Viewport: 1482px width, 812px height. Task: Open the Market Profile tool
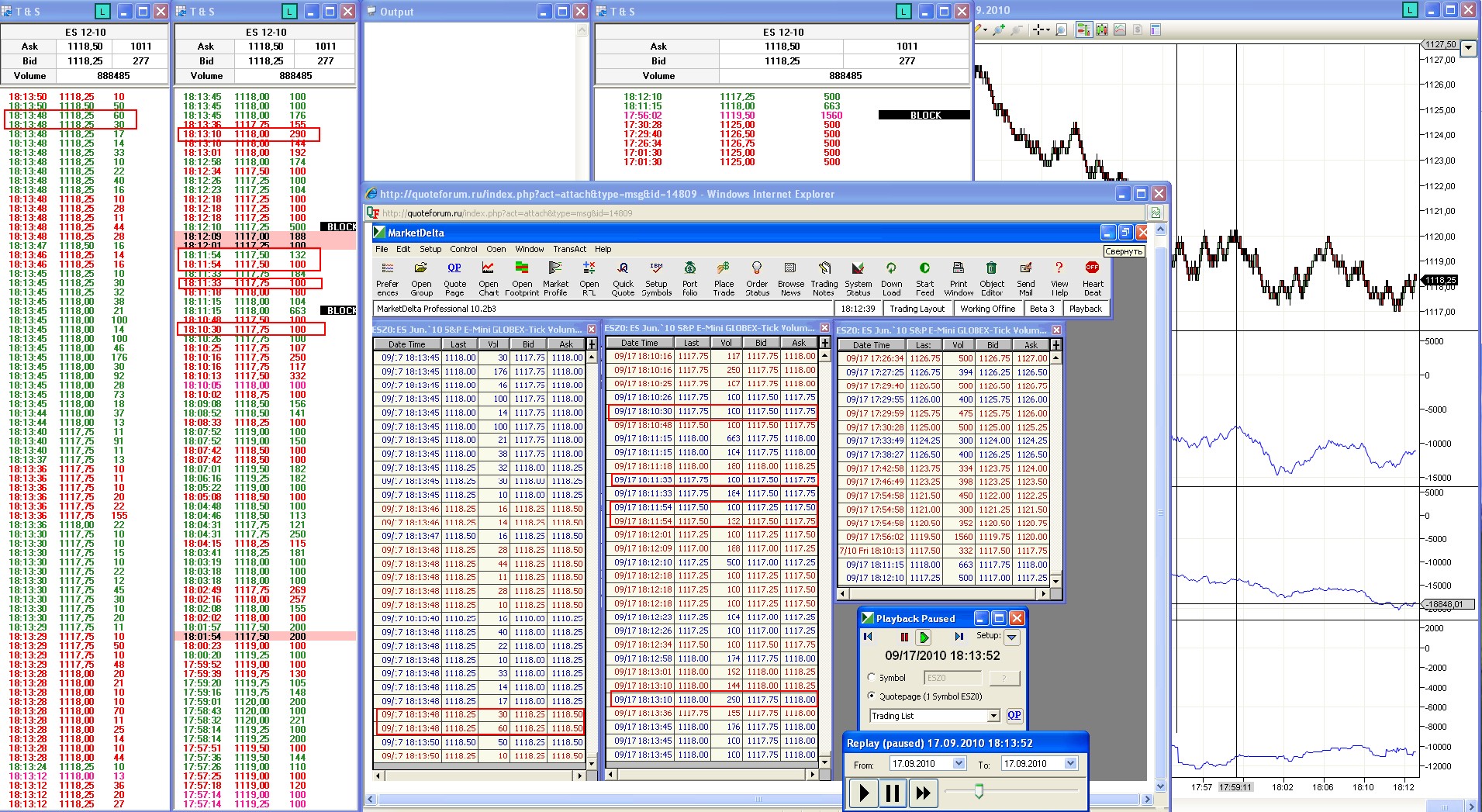click(554, 278)
